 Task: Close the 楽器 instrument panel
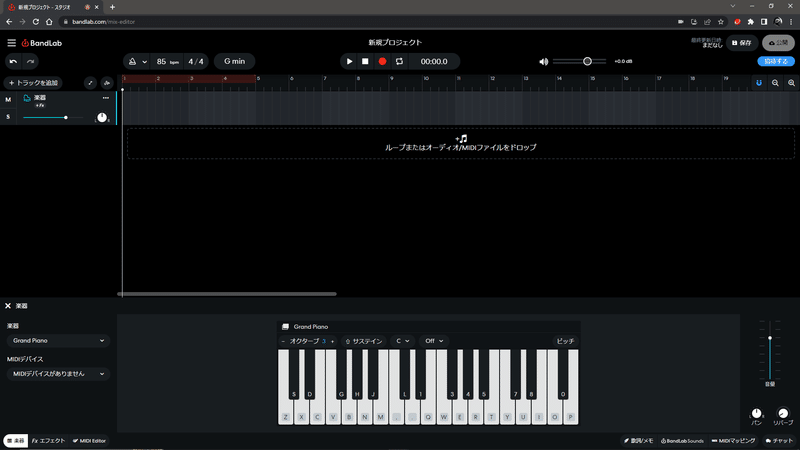(8, 306)
